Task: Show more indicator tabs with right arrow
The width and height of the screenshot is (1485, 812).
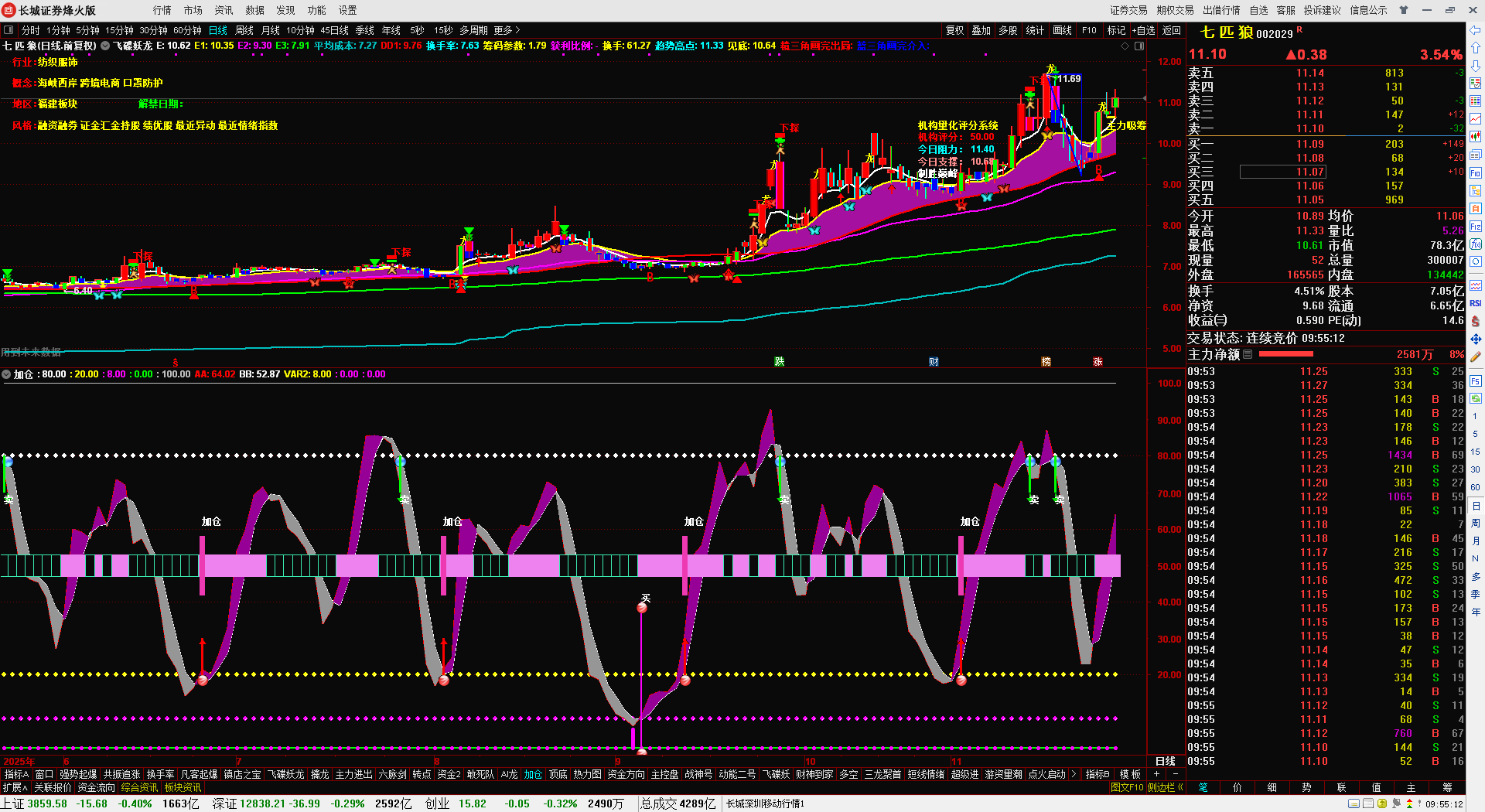Action: coord(1074,774)
